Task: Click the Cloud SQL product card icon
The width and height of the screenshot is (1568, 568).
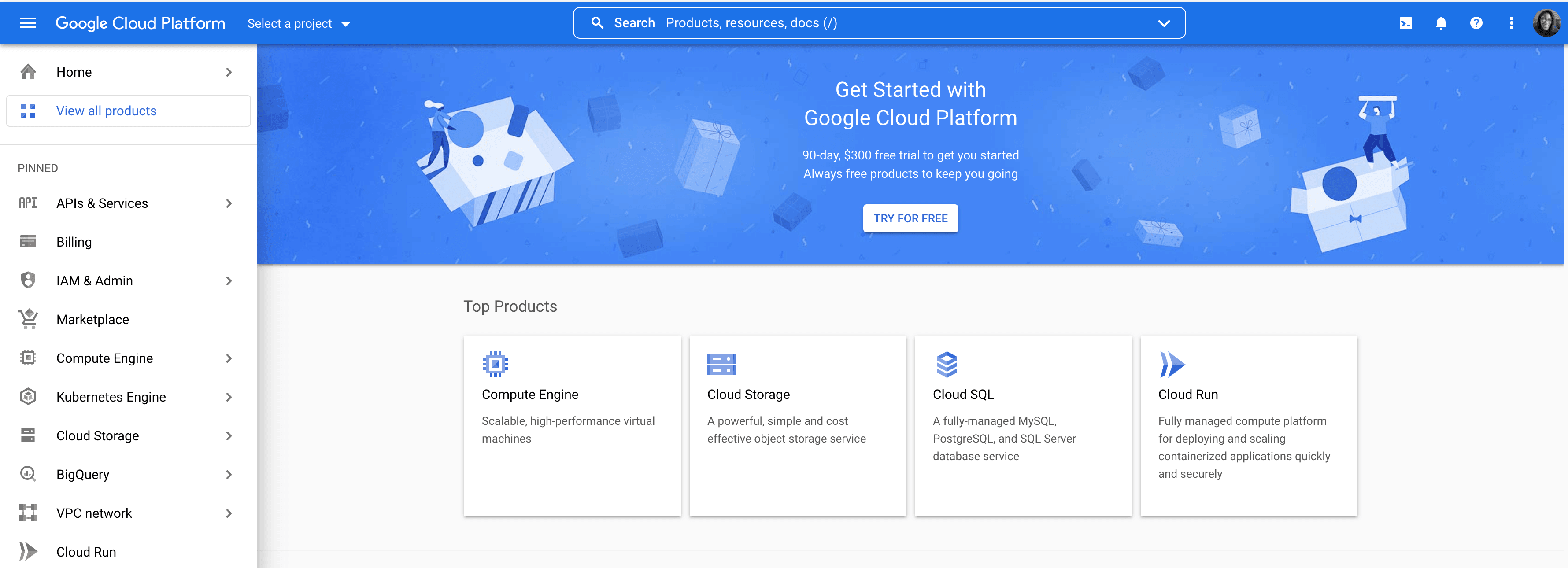Action: pyautogui.click(x=947, y=364)
